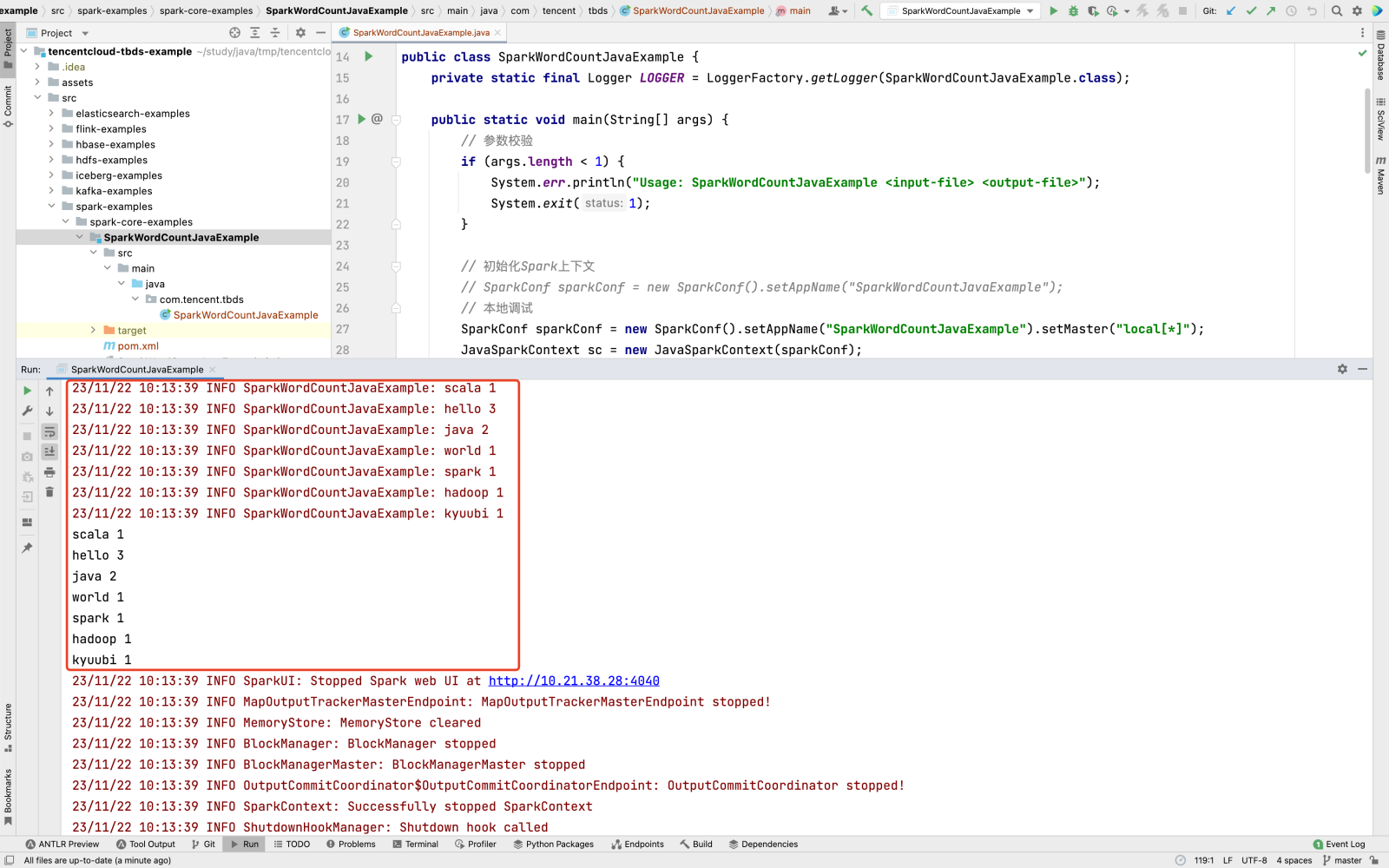Open Search Everywhere magnifier icon

pyautogui.click(x=1337, y=11)
